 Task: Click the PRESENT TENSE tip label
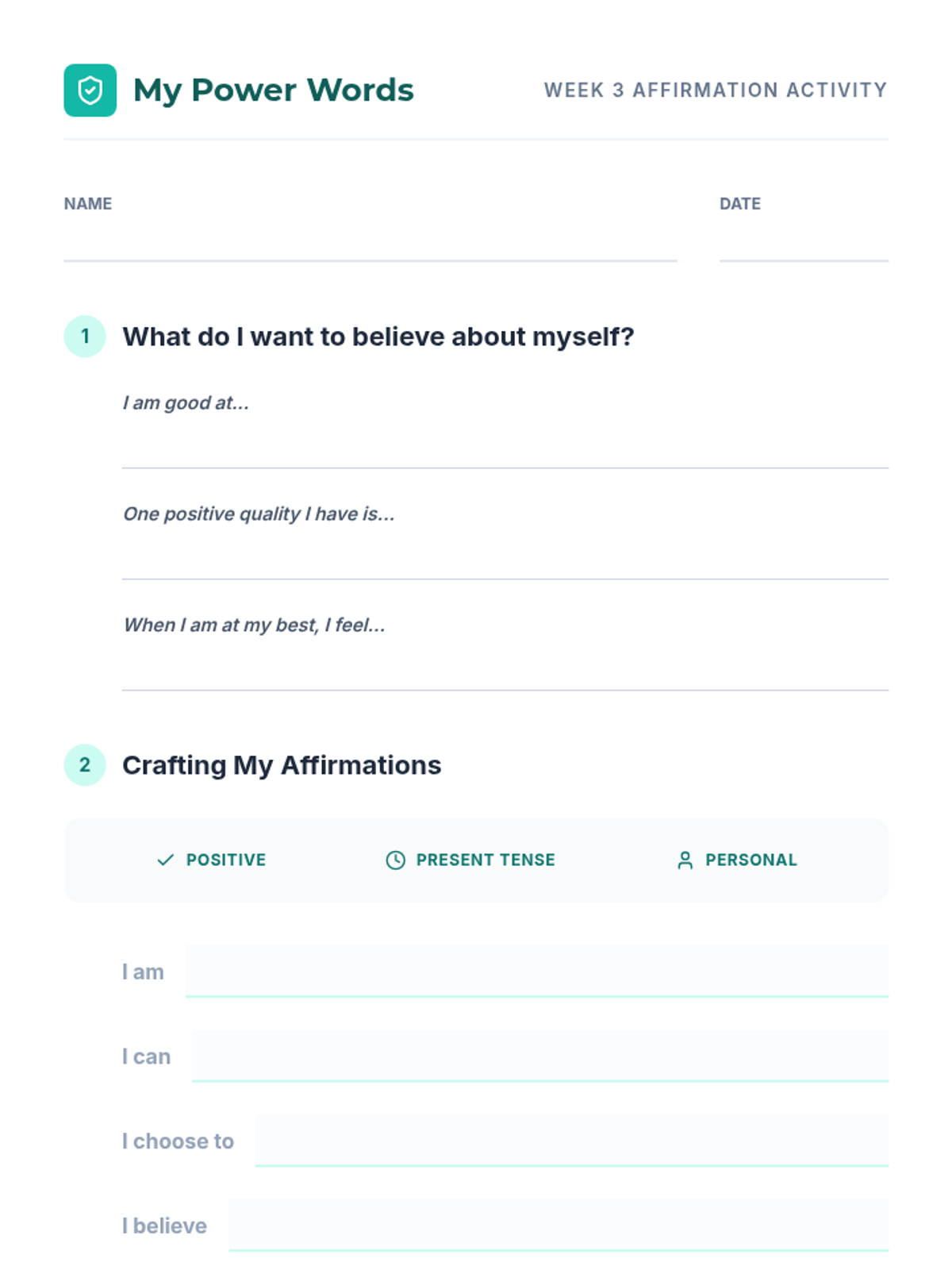point(486,860)
